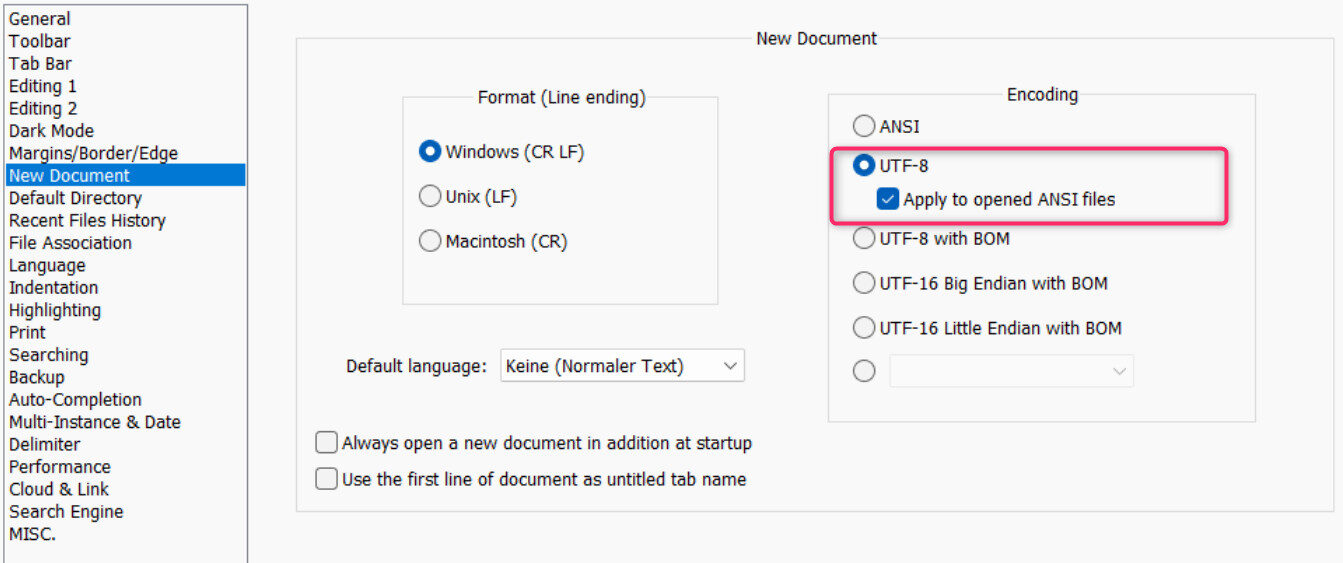Open the Backup settings page
1343x563 pixels.
point(37,377)
